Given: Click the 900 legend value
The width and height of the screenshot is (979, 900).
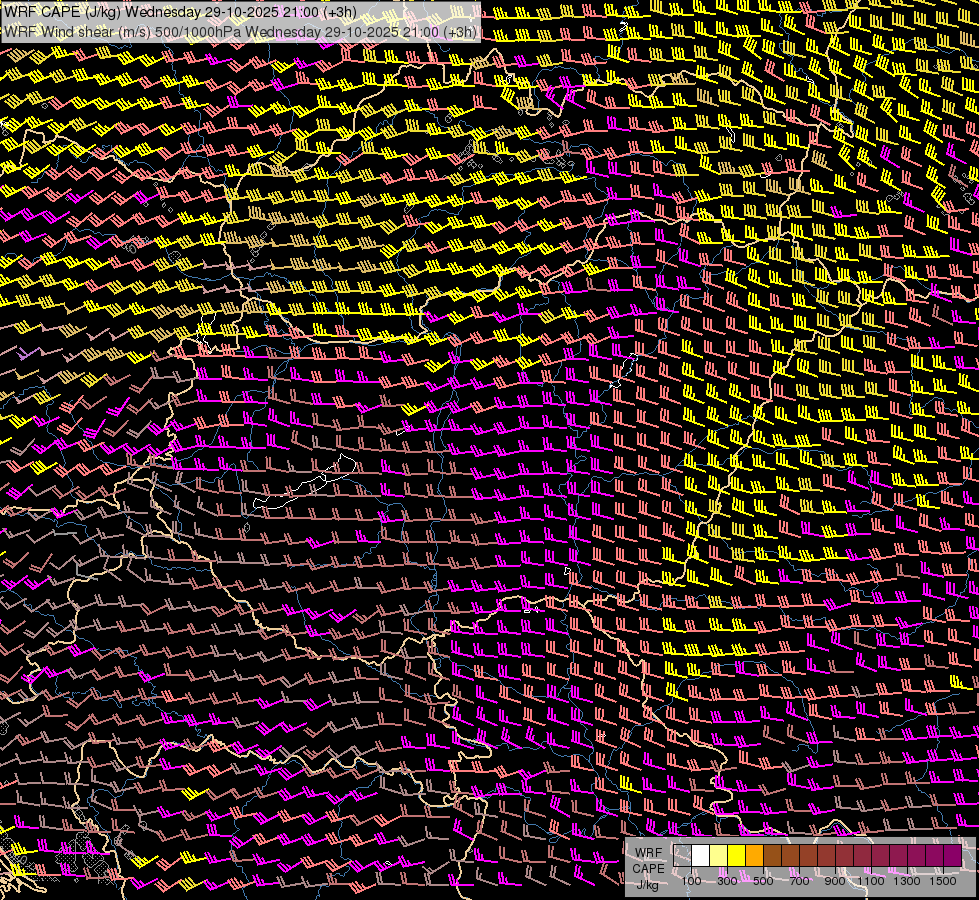Looking at the screenshot, I should [835, 881].
